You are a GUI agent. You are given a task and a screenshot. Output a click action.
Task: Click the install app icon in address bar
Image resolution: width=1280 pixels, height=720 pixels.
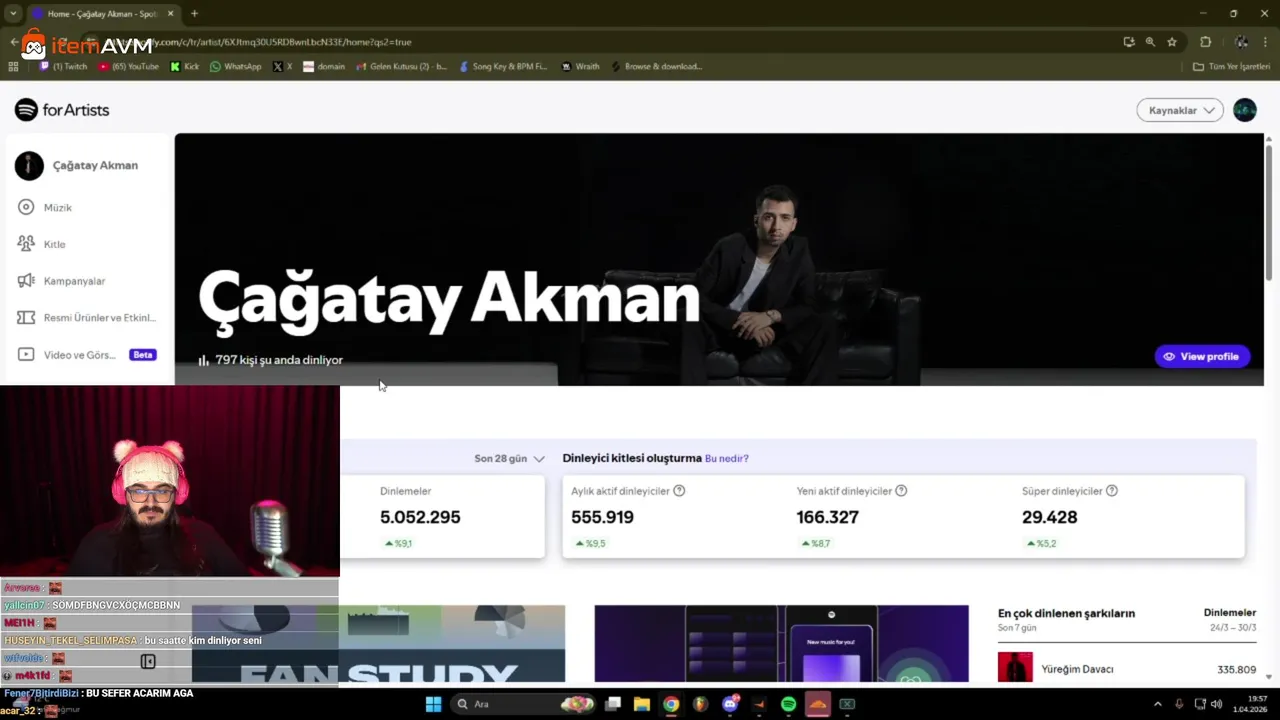click(x=1129, y=42)
